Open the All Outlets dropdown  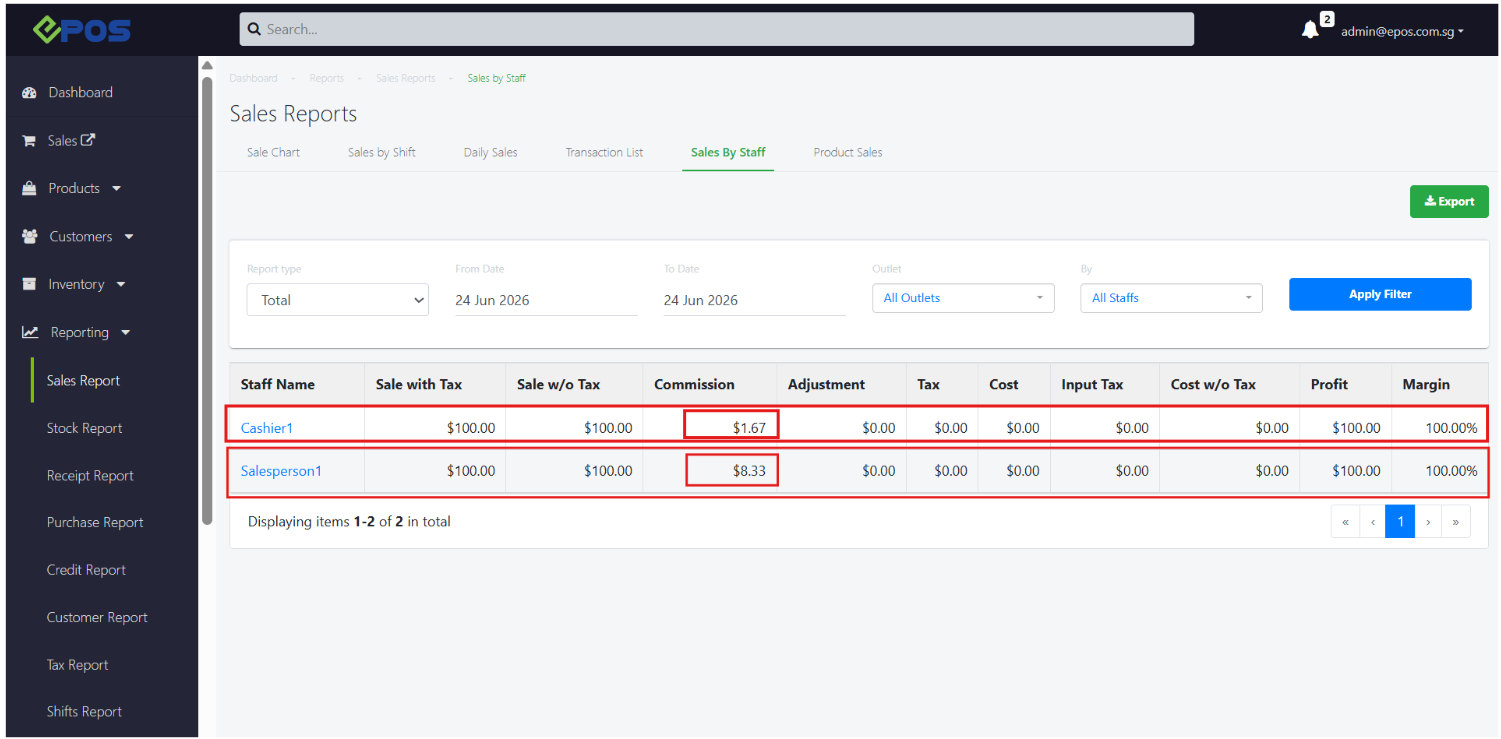pyautogui.click(x=963, y=298)
